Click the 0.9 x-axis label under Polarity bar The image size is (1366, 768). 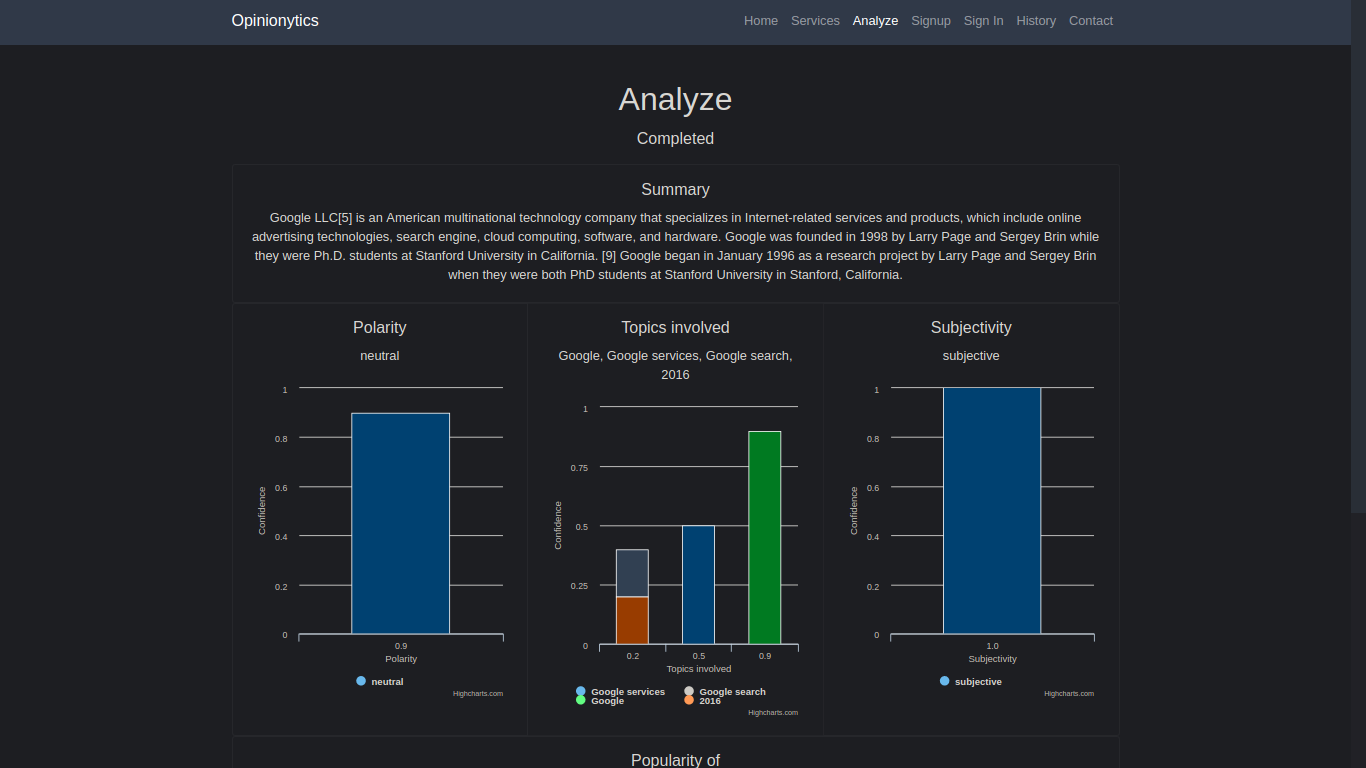pyautogui.click(x=401, y=646)
